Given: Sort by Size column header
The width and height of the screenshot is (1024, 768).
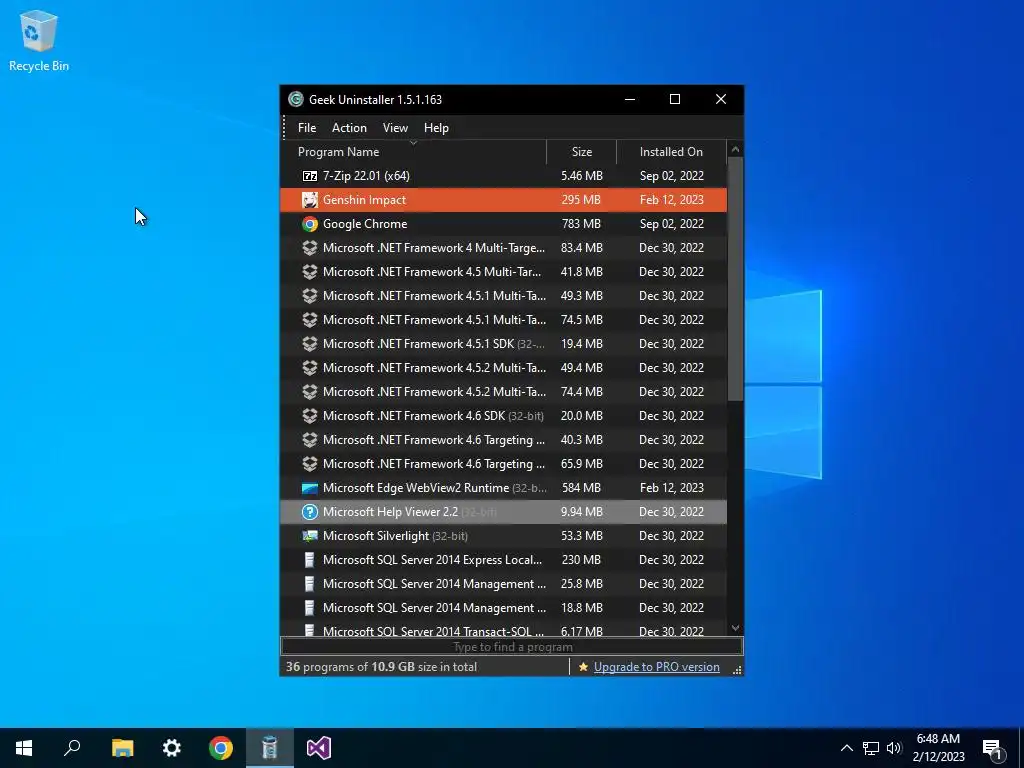Looking at the screenshot, I should (x=581, y=152).
